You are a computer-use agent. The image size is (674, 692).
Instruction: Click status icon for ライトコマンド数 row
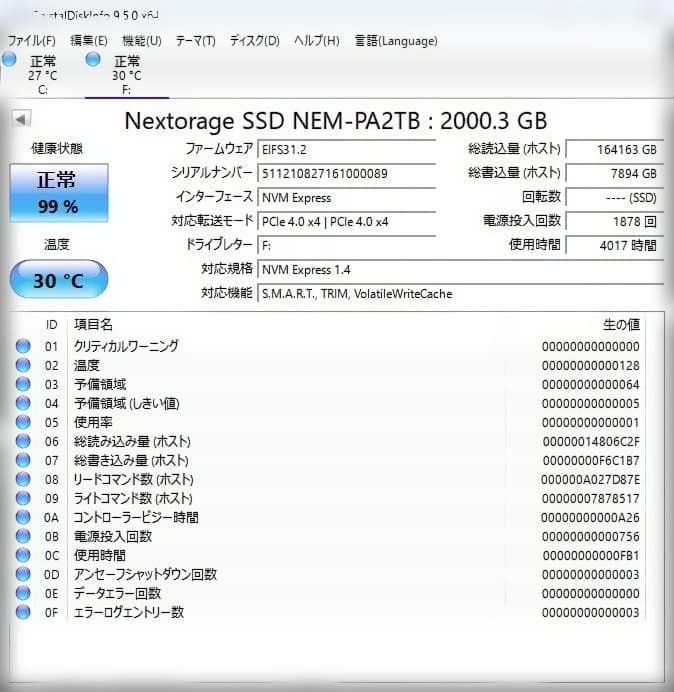tap(23, 498)
